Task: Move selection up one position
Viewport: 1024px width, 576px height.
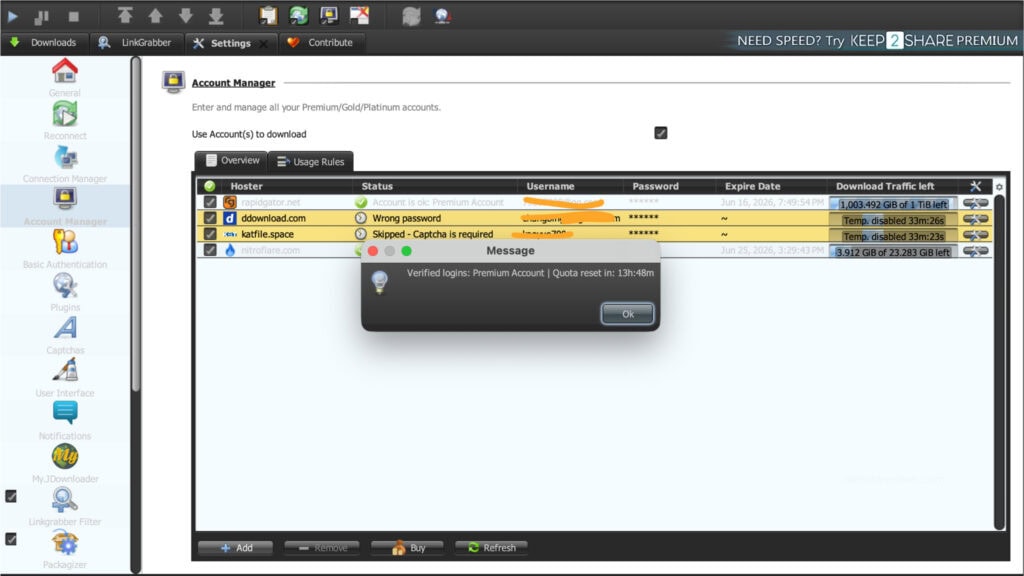Action: pyautogui.click(x=155, y=15)
